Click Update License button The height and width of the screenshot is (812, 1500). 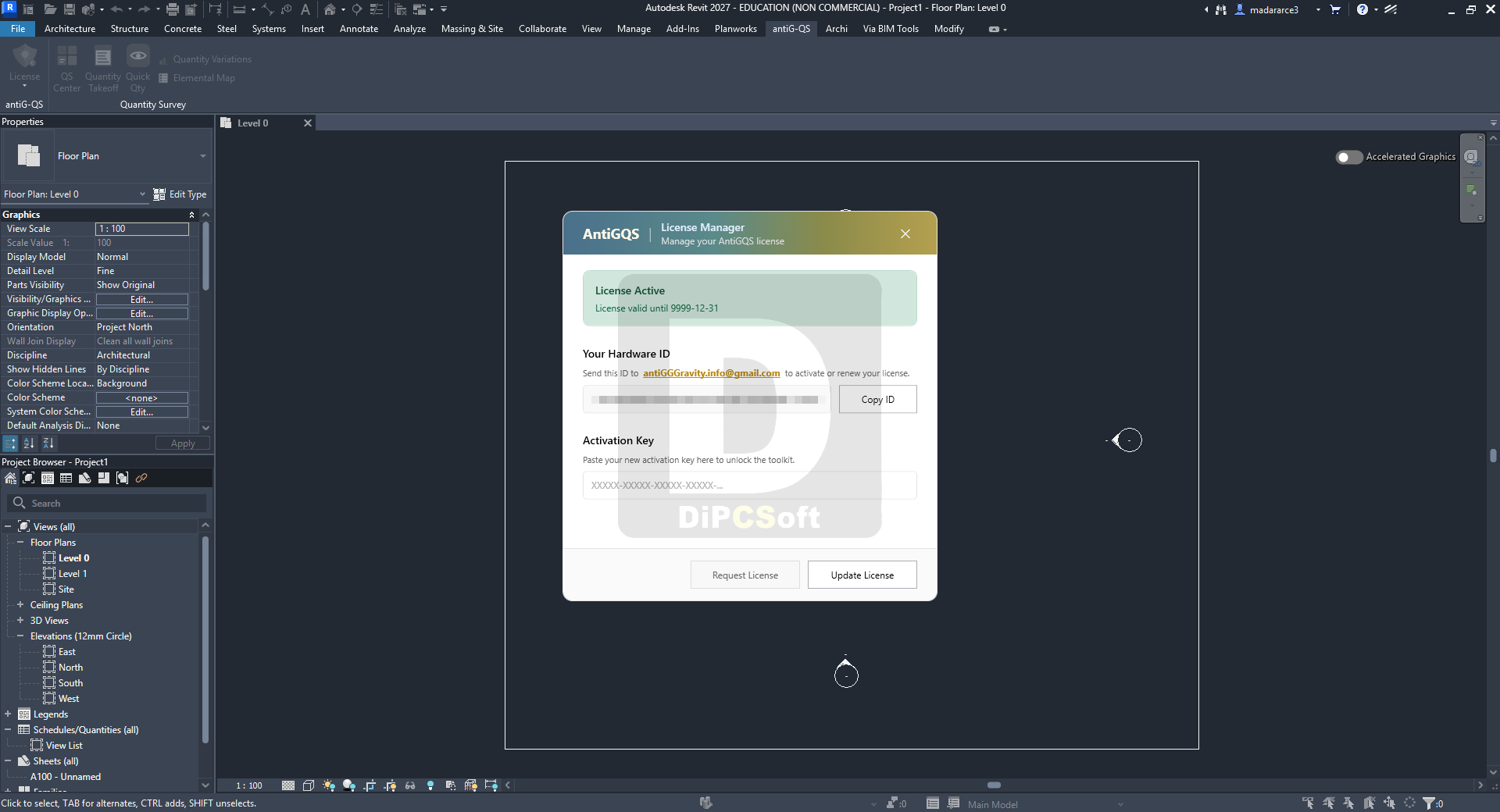862,575
